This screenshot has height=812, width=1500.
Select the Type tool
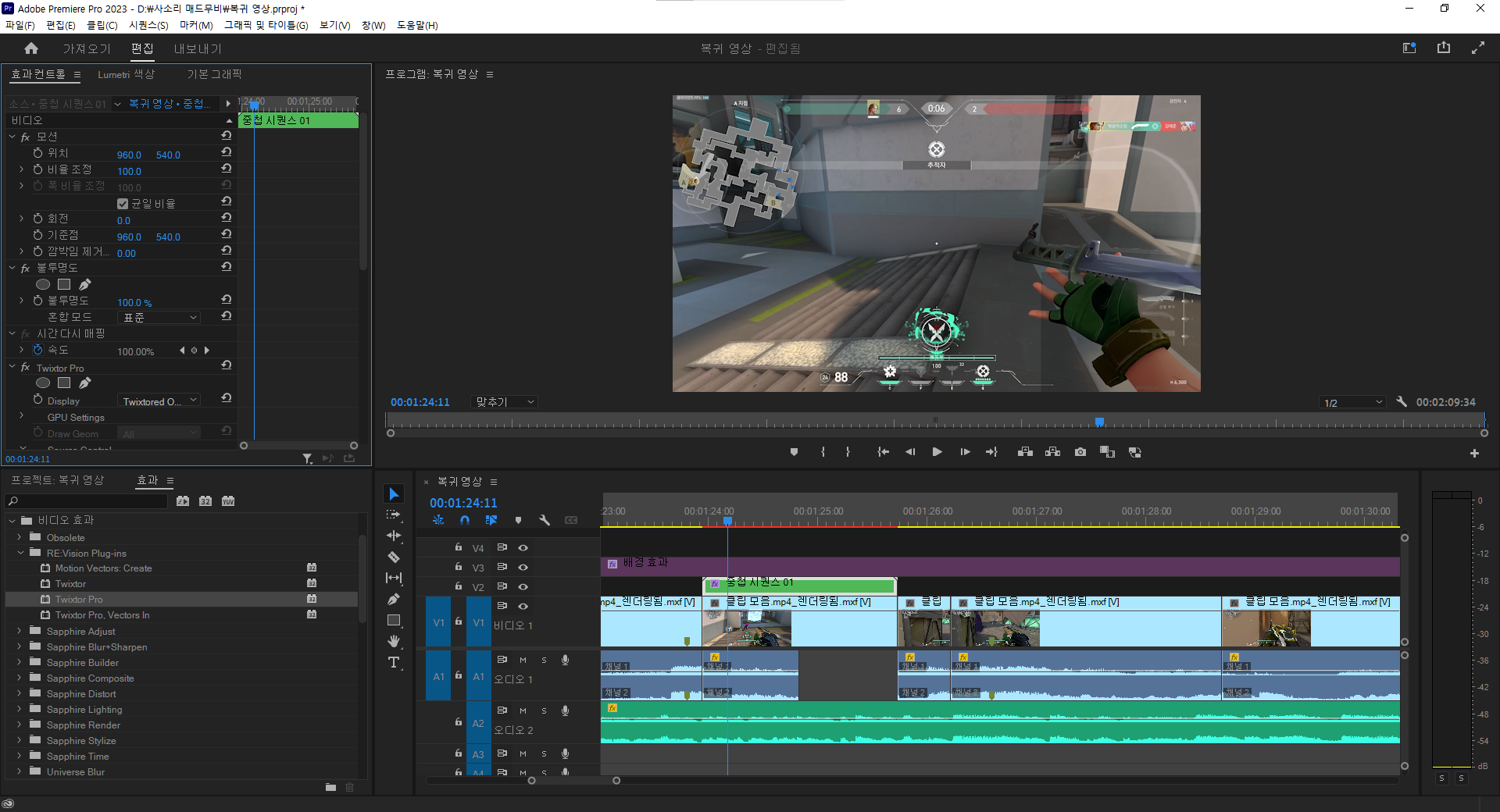[394, 662]
